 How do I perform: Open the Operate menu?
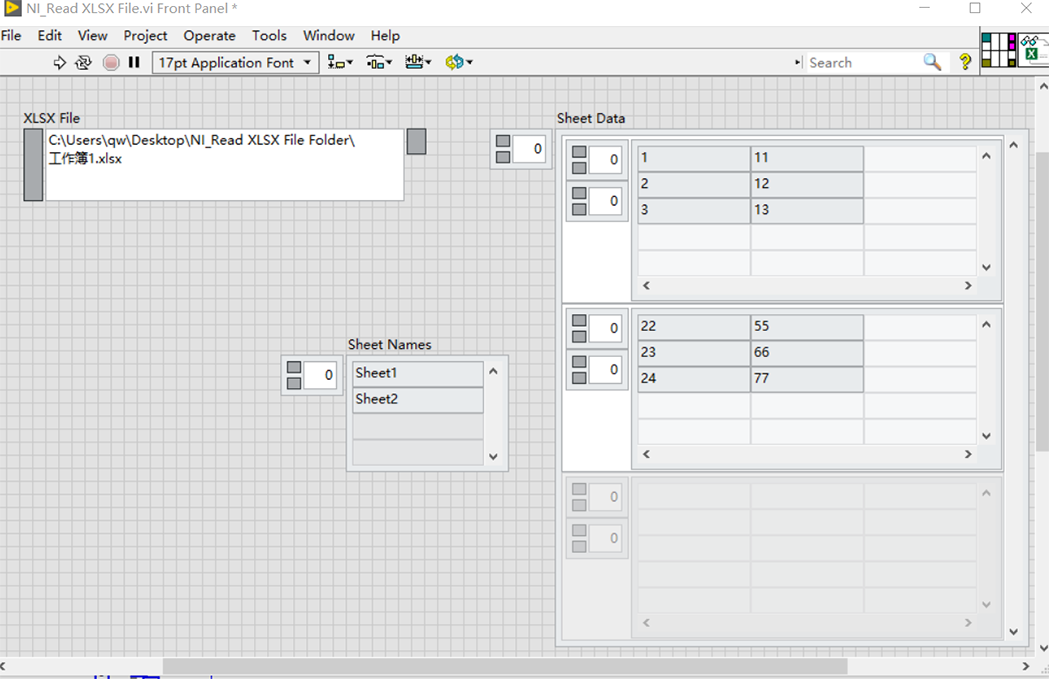point(209,35)
